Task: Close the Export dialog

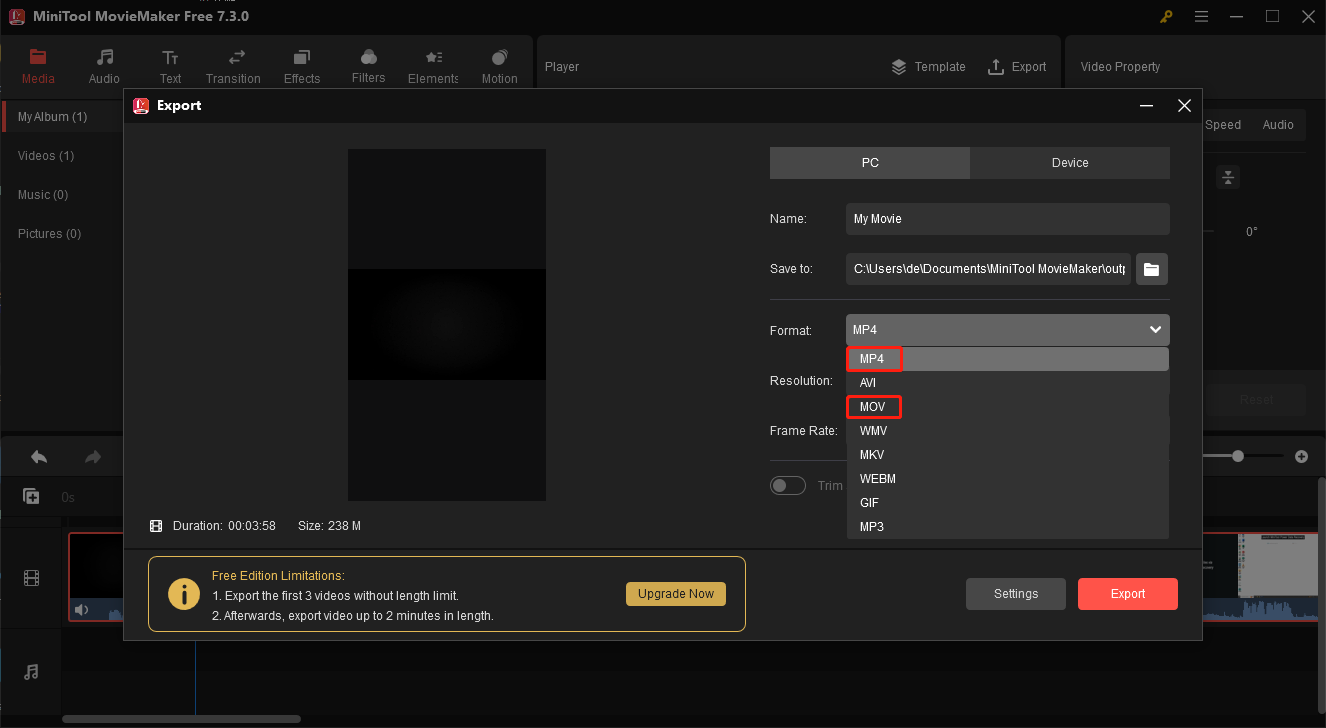Action: [x=1184, y=105]
